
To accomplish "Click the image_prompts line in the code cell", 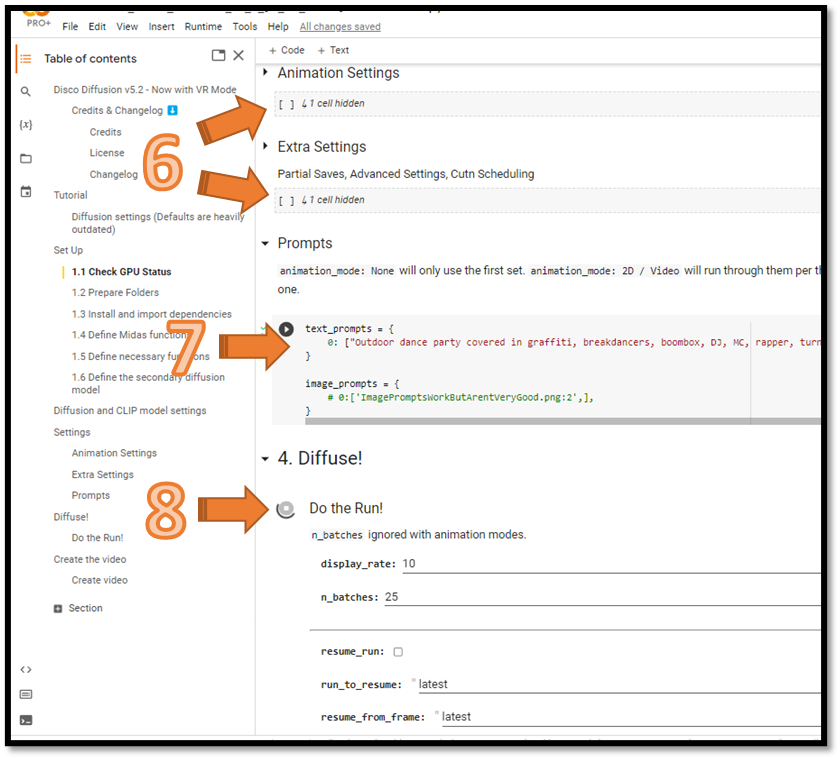I will [x=352, y=384].
